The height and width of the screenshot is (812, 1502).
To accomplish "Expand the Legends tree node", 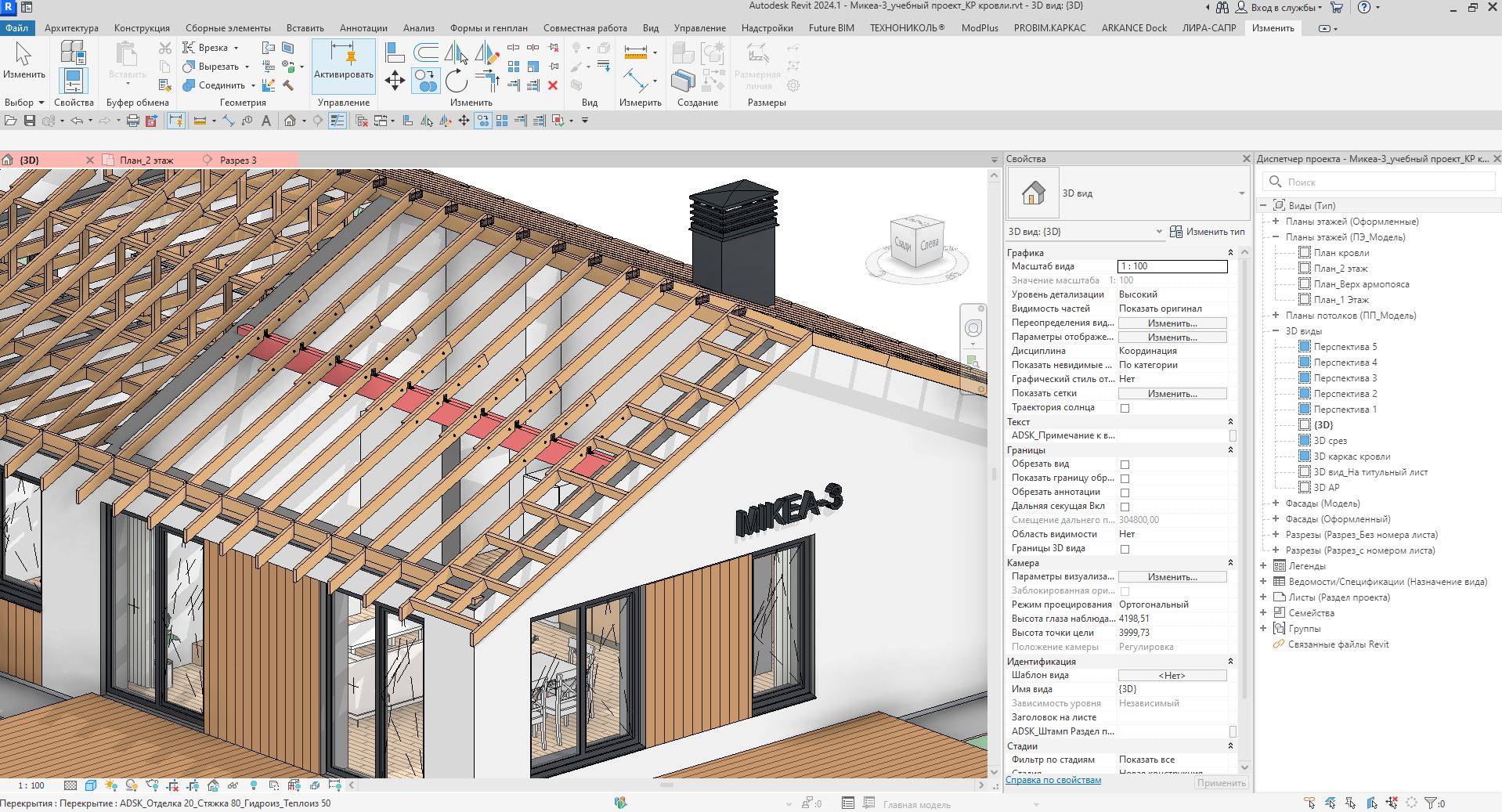I will 1263,566.
